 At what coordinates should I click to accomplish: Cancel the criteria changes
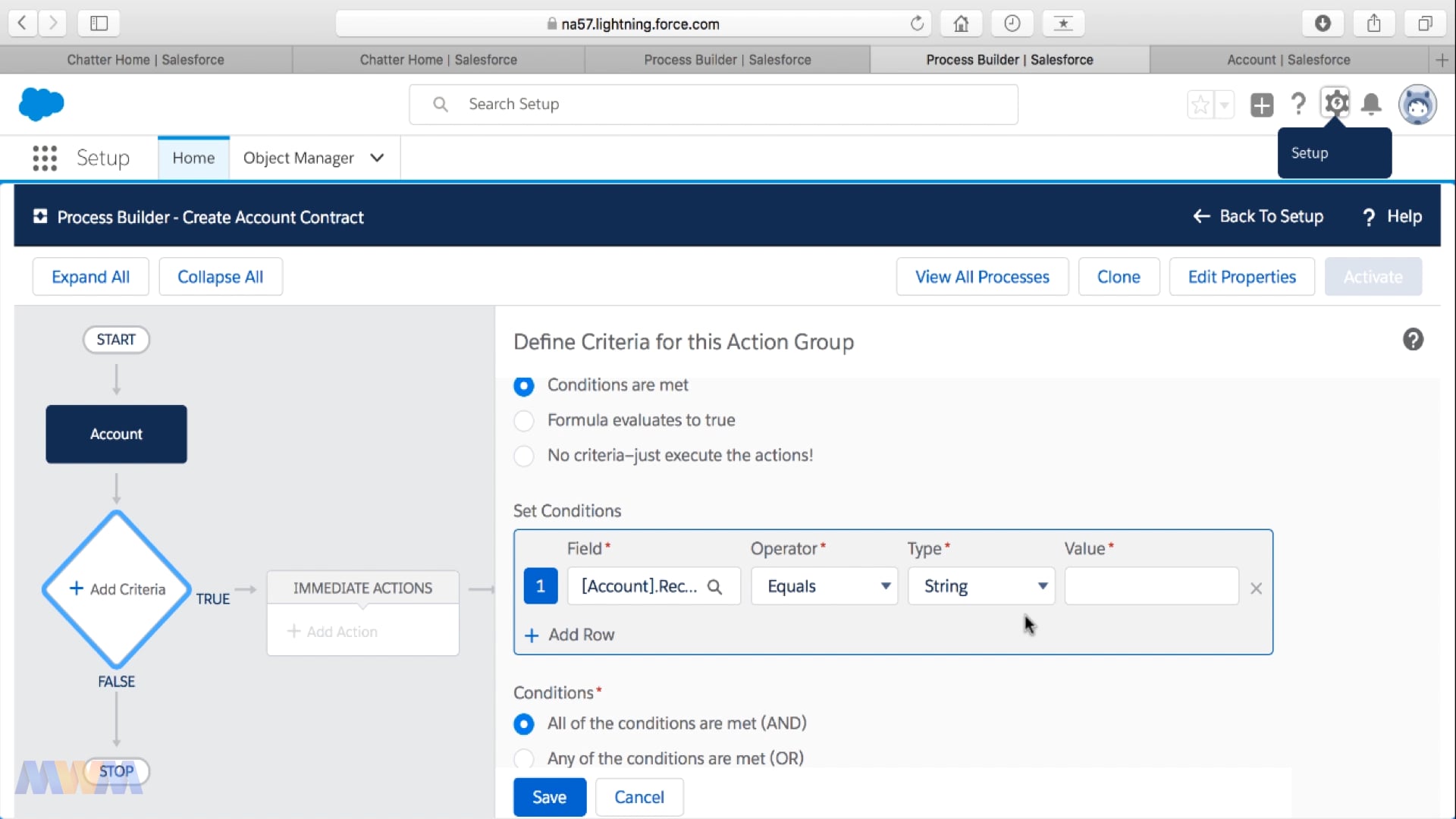click(x=639, y=797)
